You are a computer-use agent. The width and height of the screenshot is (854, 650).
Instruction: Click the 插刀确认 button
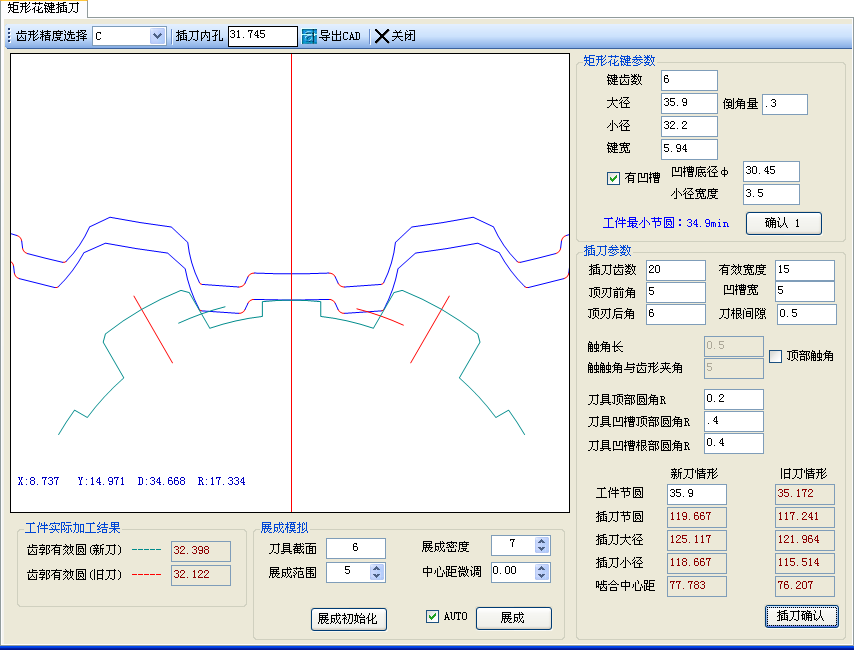[801, 616]
